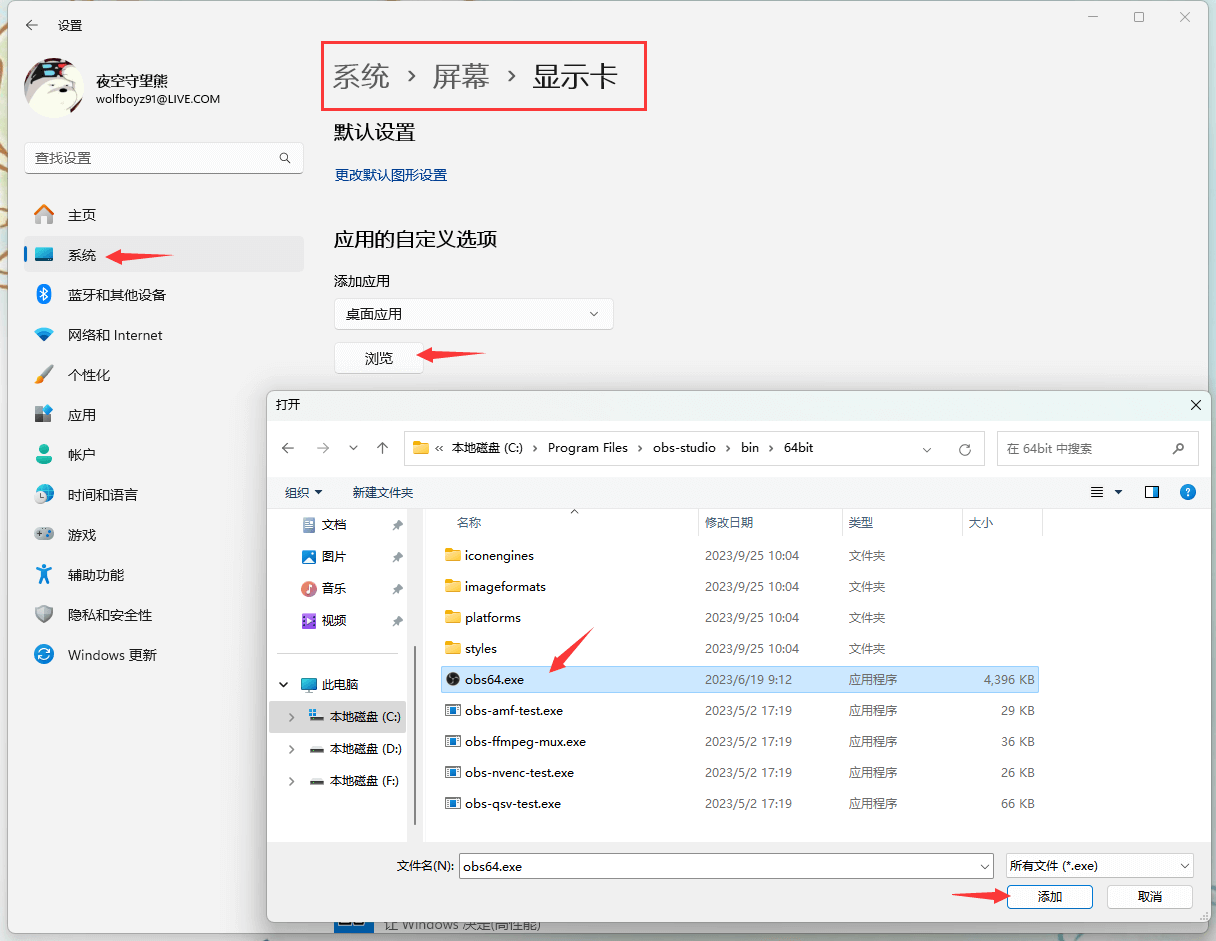Viewport: 1216px width, 941px height.
Task: Go forward in the 打开 dialog
Action: coord(322,449)
